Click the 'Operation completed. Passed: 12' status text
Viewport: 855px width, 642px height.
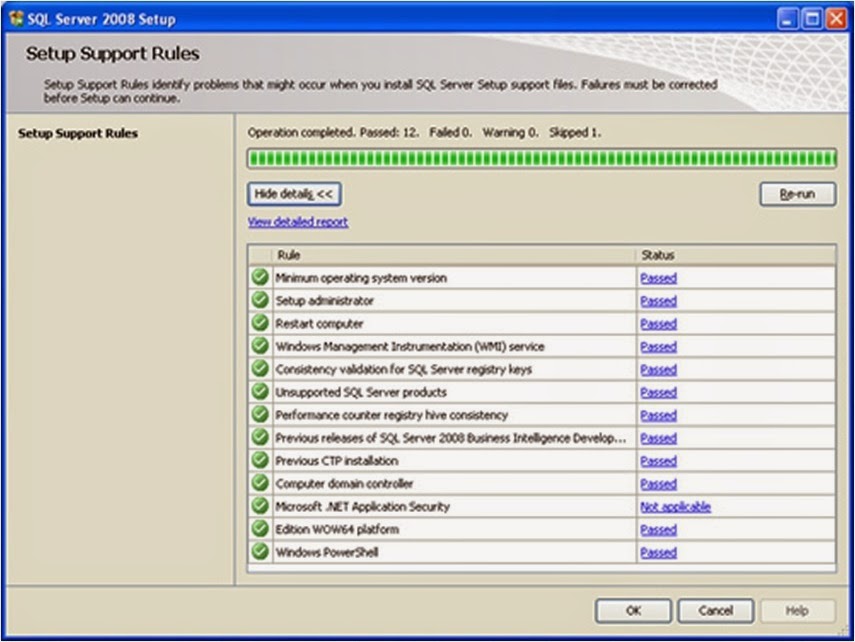(333, 132)
